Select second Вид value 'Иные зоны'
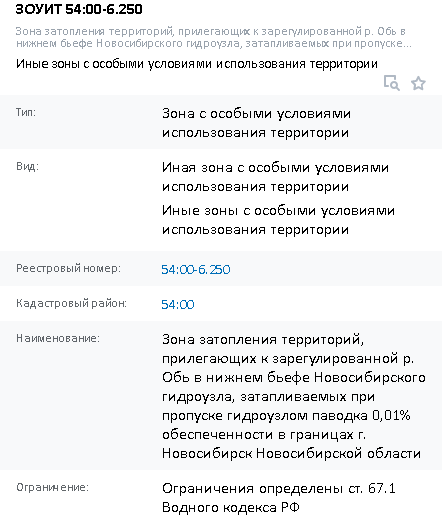This screenshot has height=531, width=442. tap(278, 220)
